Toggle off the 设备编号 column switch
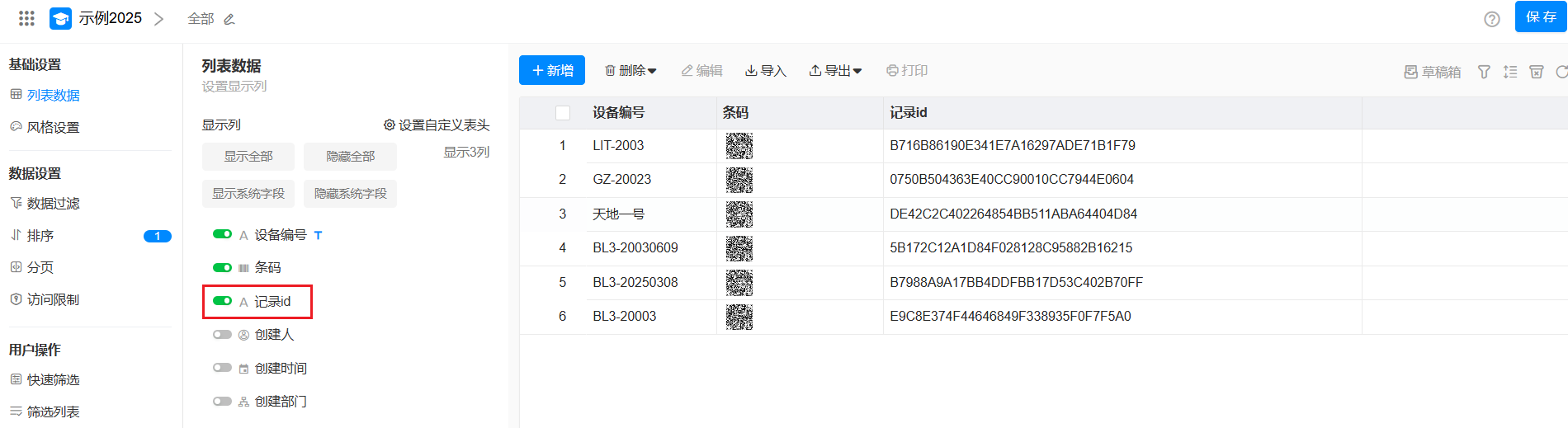The image size is (1568, 428). (222, 234)
